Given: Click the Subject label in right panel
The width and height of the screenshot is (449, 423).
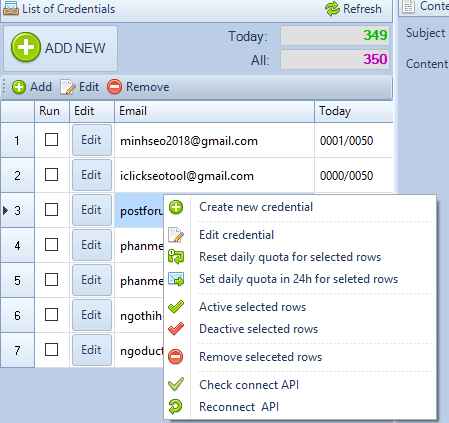Looking at the screenshot, I should 425,33.
